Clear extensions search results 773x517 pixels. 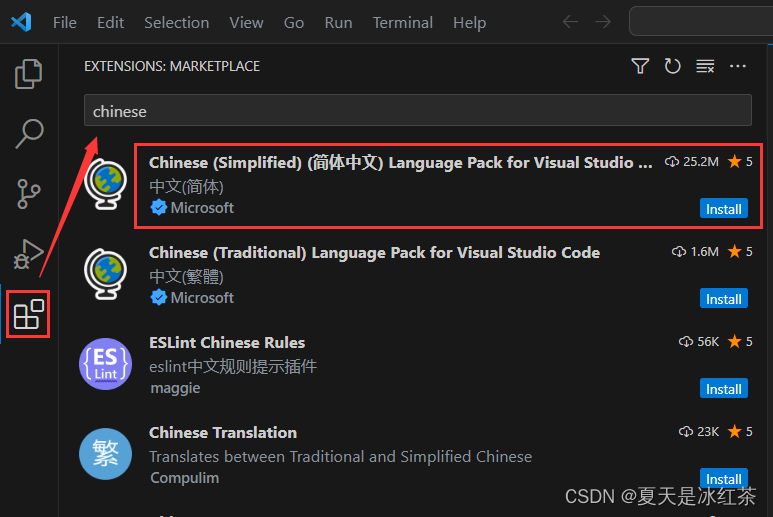pos(705,66)
